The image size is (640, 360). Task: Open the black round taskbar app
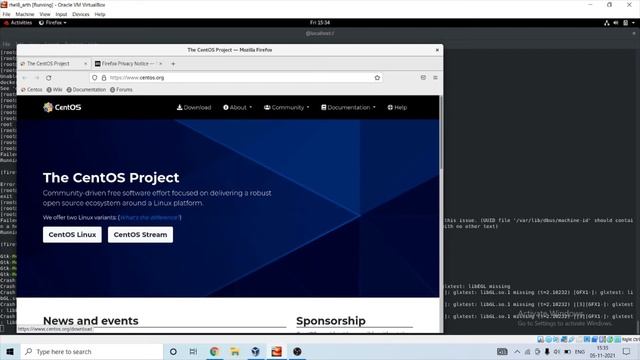pos(297,351)
